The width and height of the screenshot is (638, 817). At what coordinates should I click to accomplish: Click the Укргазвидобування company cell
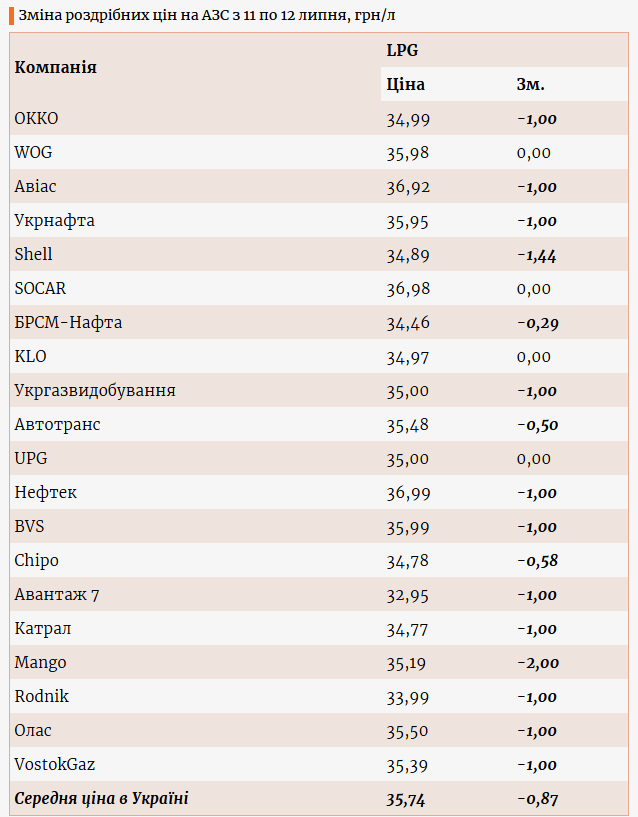pyautogui.click(x=95, y=391)
